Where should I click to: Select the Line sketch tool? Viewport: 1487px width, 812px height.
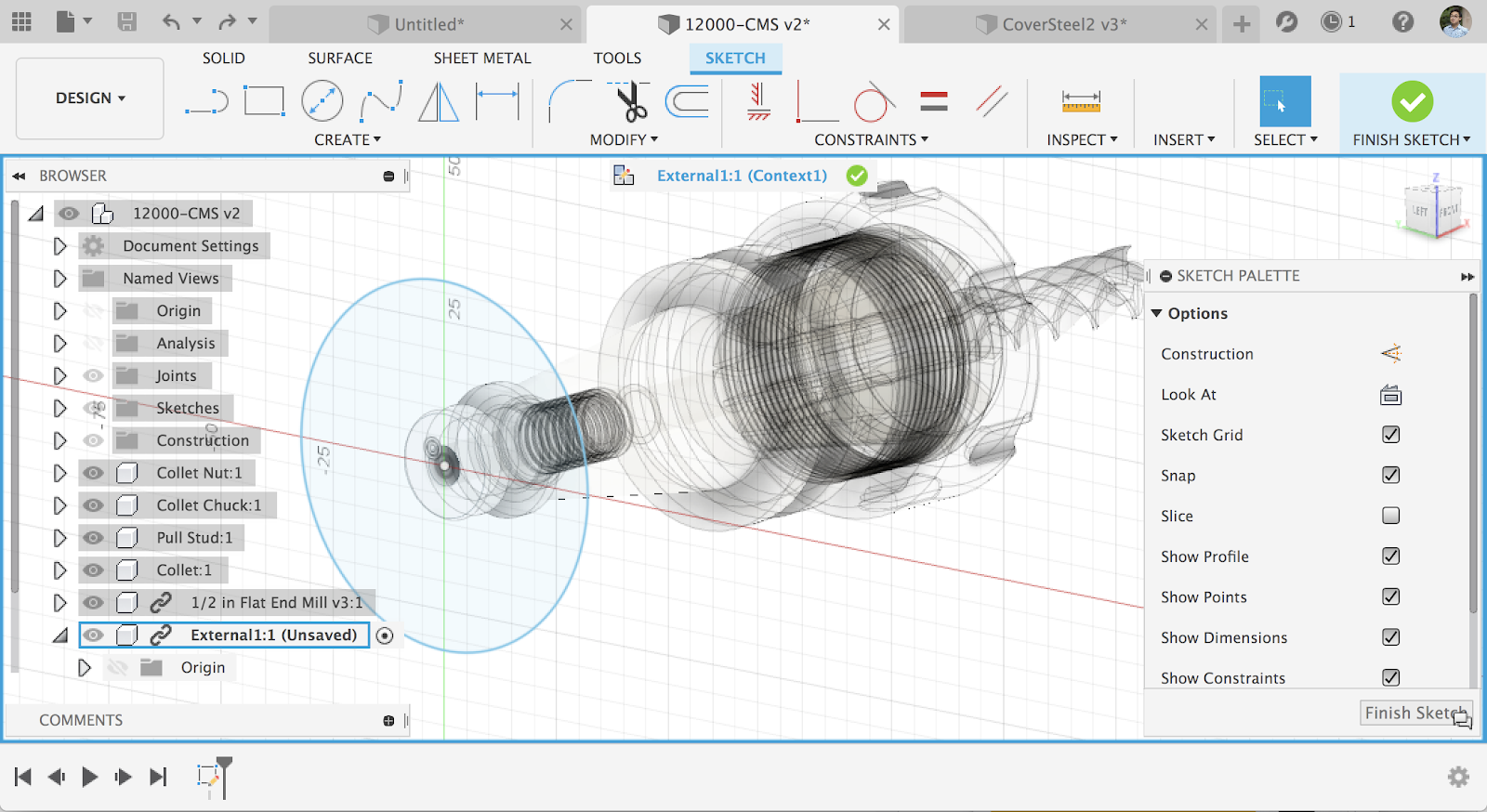click(x=206, y=101)
